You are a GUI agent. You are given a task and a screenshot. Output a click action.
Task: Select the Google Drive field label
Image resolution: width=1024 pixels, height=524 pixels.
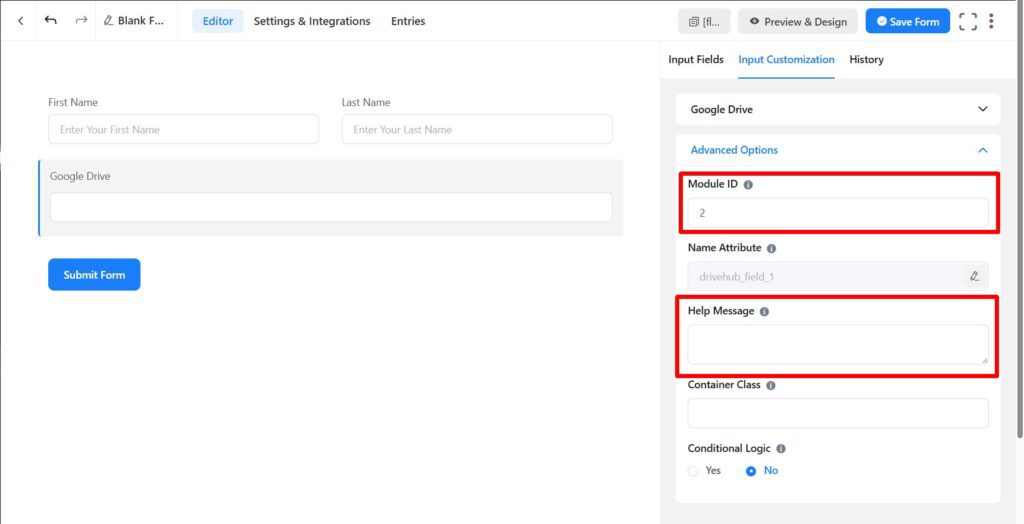pyautogui.click(x=80, y=176)
